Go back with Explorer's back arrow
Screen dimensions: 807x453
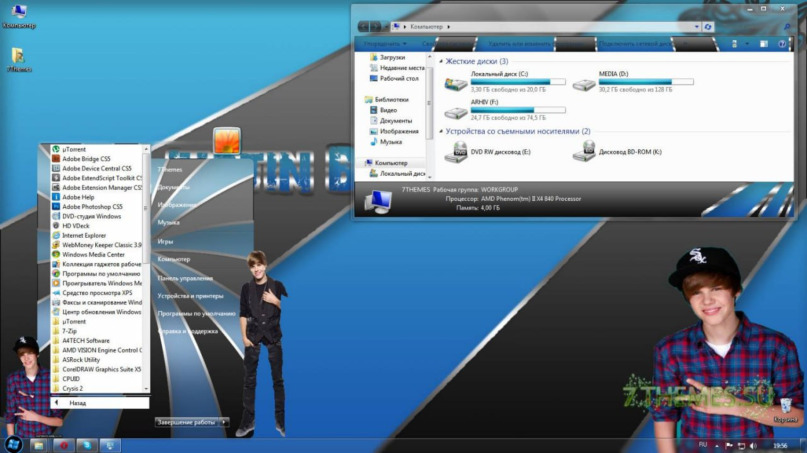[x=363, y=27]
